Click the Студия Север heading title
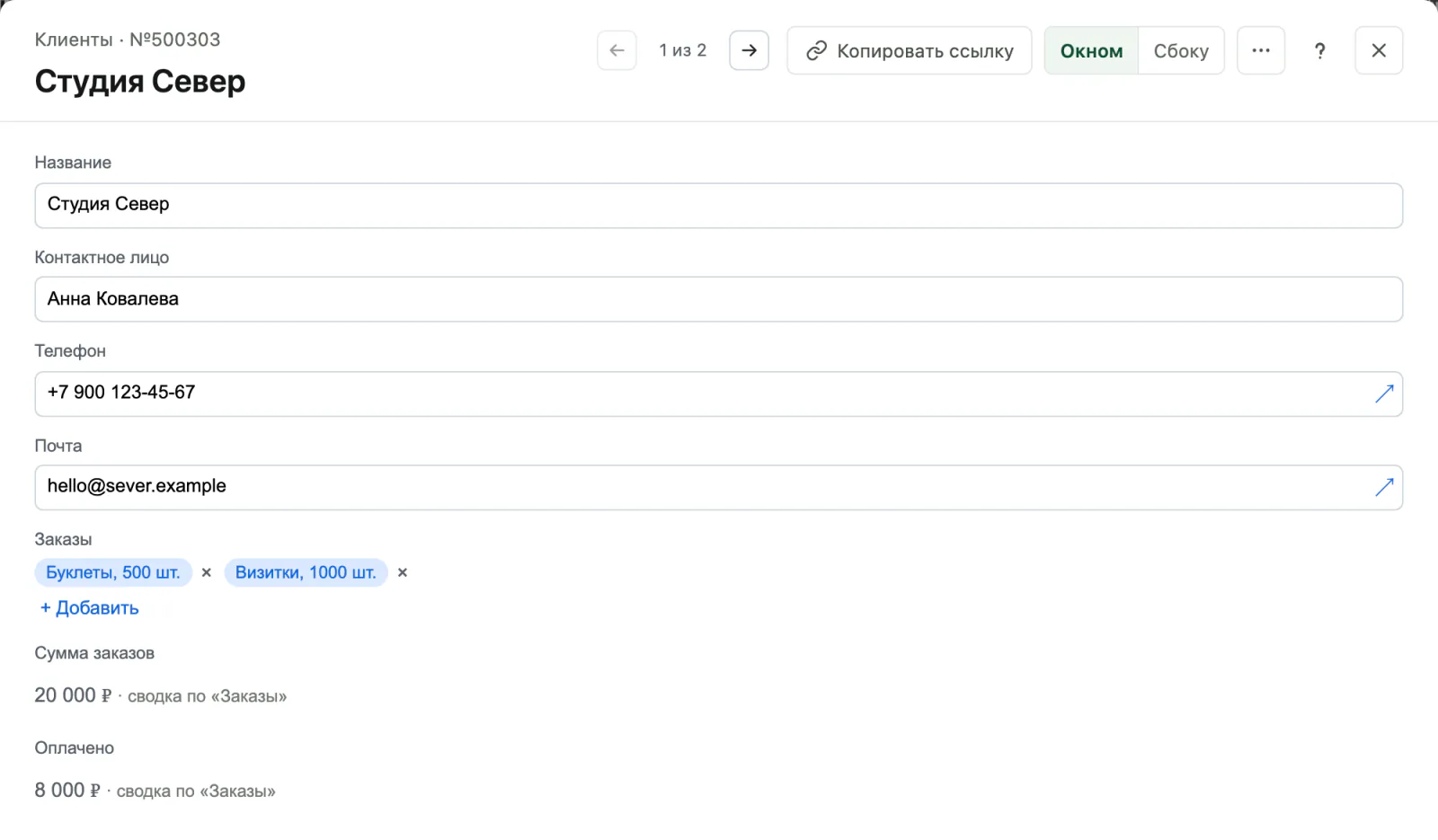 [x=140, y=82]
